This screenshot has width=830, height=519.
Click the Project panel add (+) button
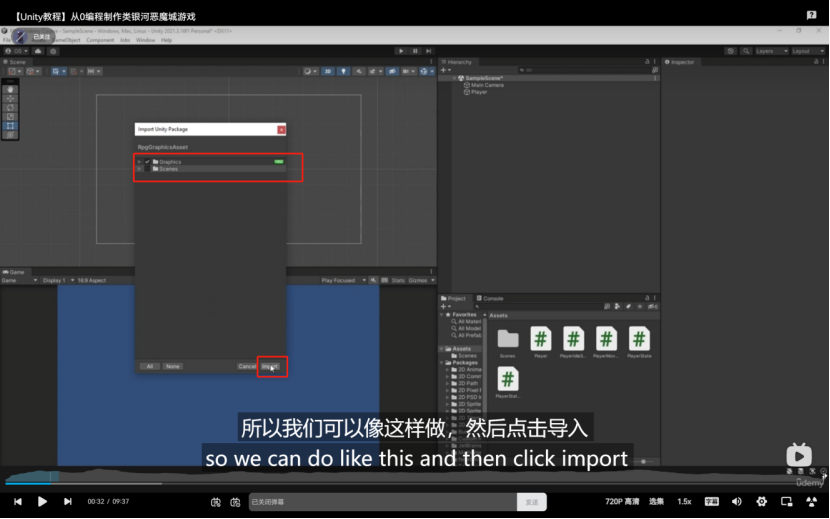[x=446, y=307]
